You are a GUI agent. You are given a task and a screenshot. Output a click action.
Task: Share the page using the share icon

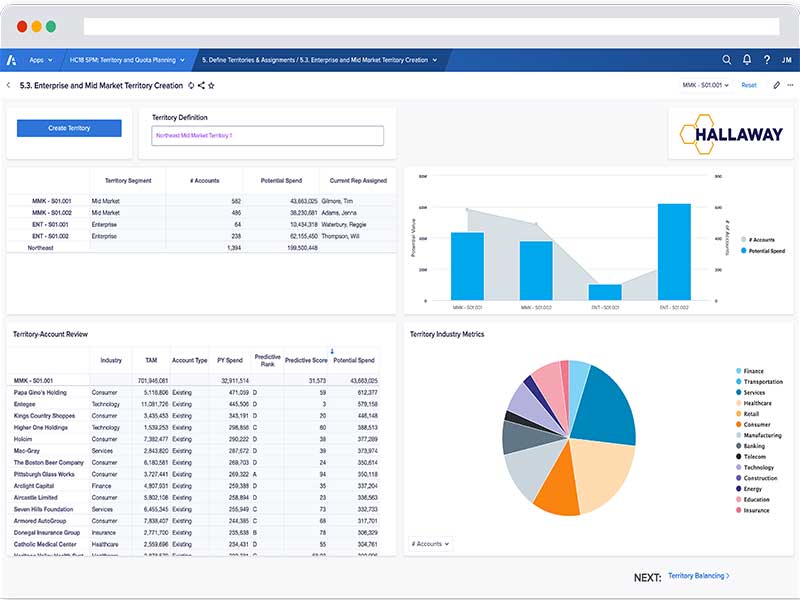[x=202, y=86]
